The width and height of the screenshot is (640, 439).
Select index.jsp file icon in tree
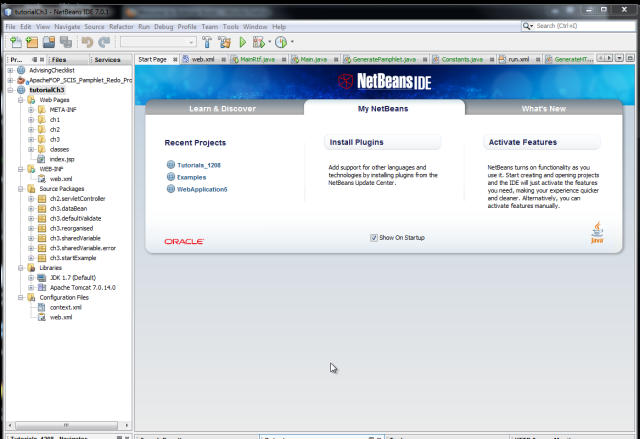[41, 159]
